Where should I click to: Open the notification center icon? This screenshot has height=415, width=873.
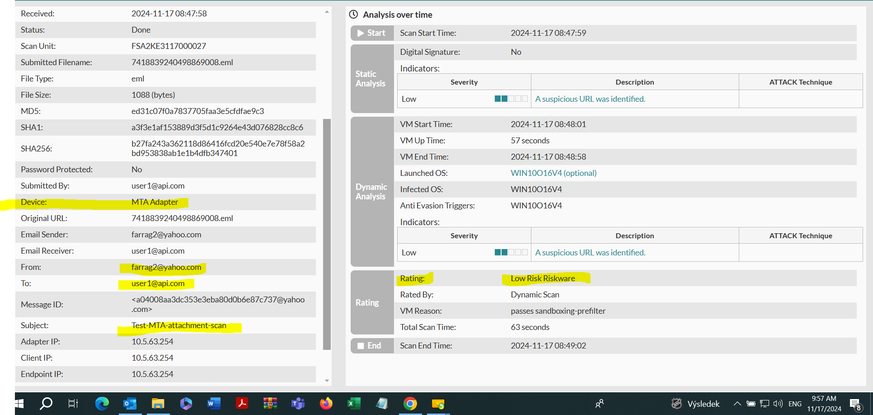856,403
